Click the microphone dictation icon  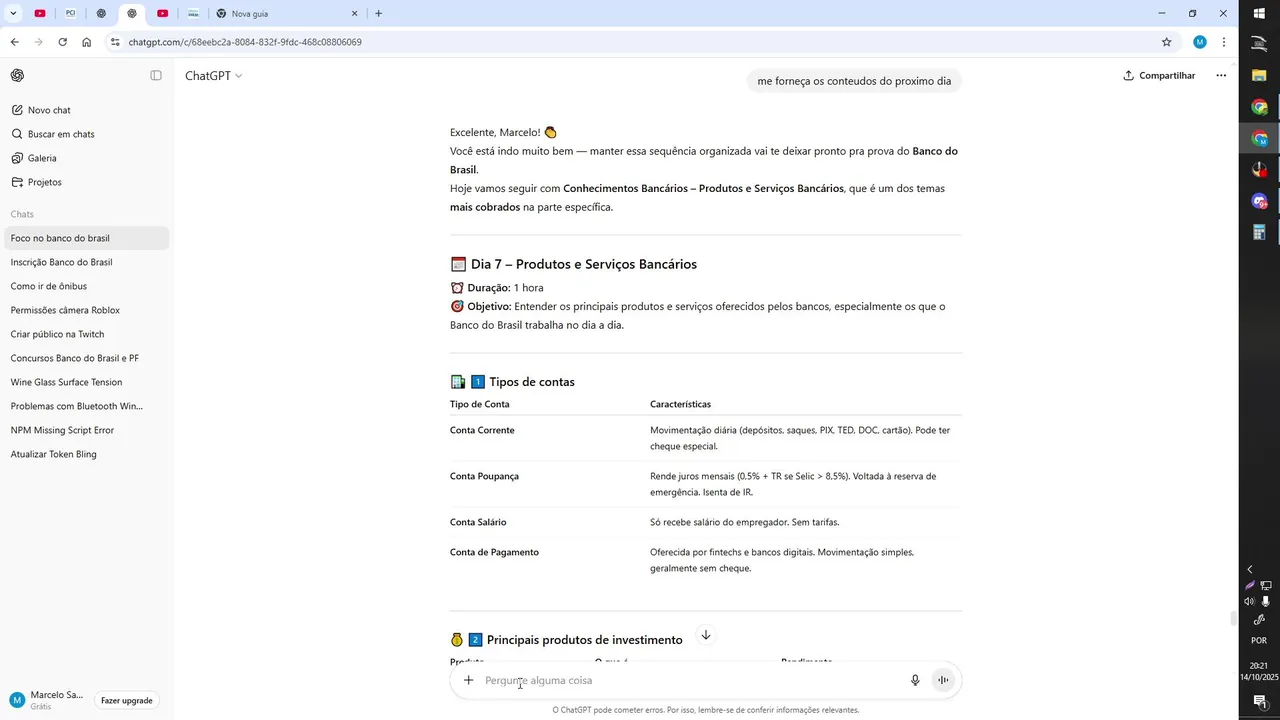[x=915, y=680]
